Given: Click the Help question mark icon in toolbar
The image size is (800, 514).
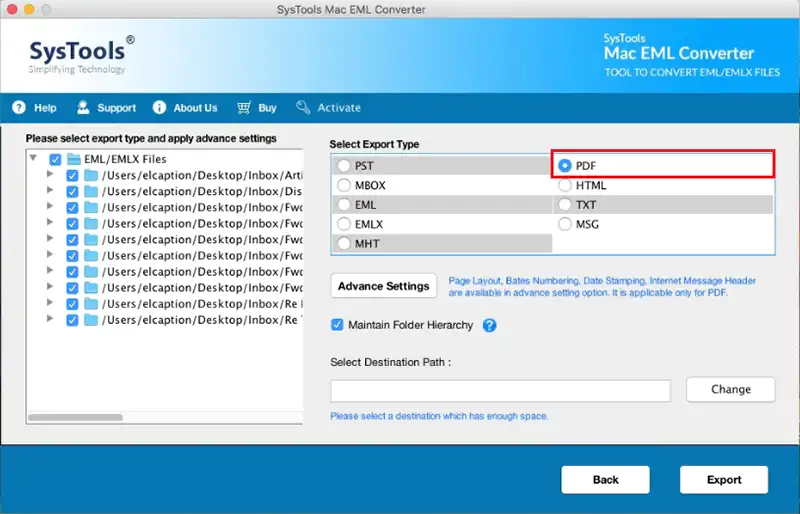Looking at the screenshot, I should tap(19, 107).
